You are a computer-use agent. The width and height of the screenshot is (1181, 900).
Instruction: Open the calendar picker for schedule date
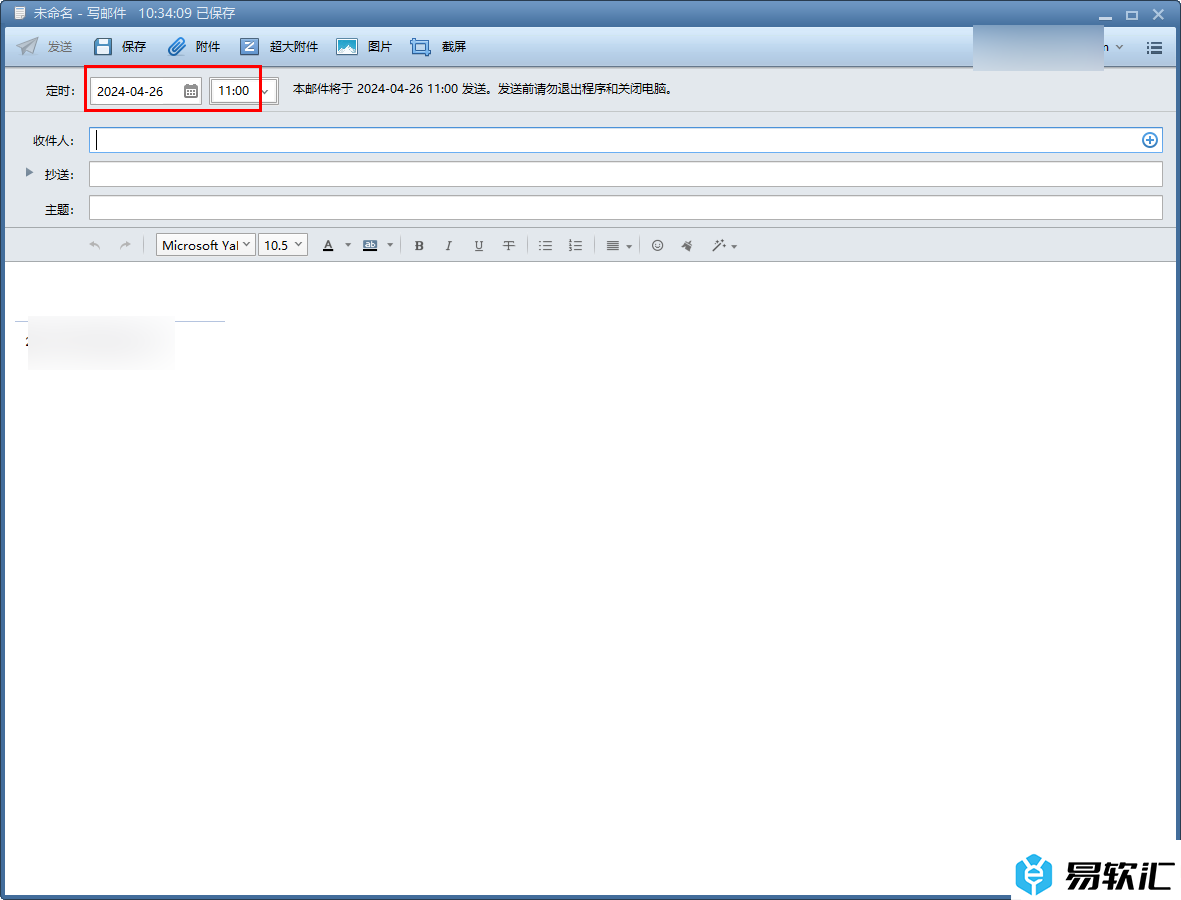click(191, 91)
